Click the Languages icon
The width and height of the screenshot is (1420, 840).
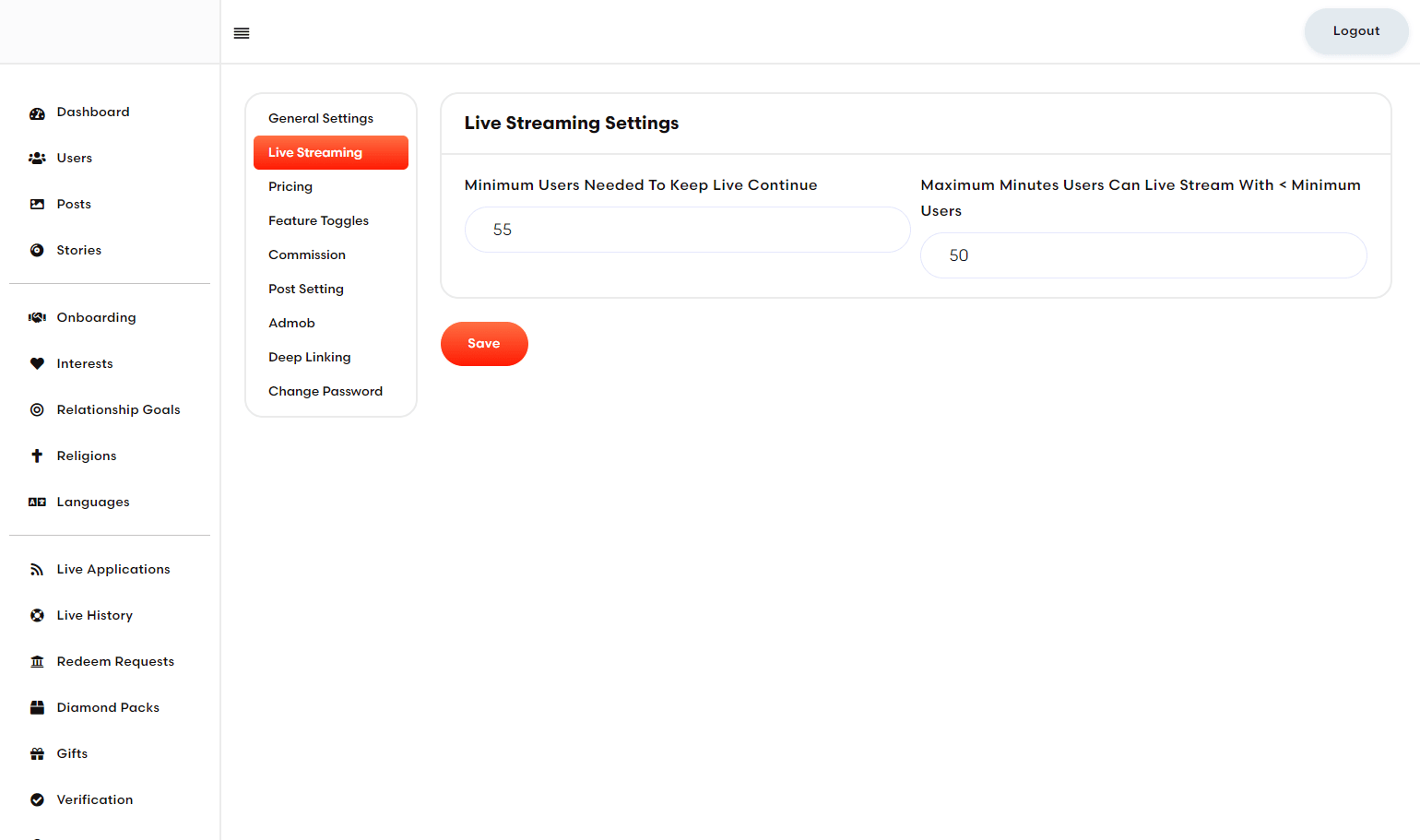click(x=37, y=503)
